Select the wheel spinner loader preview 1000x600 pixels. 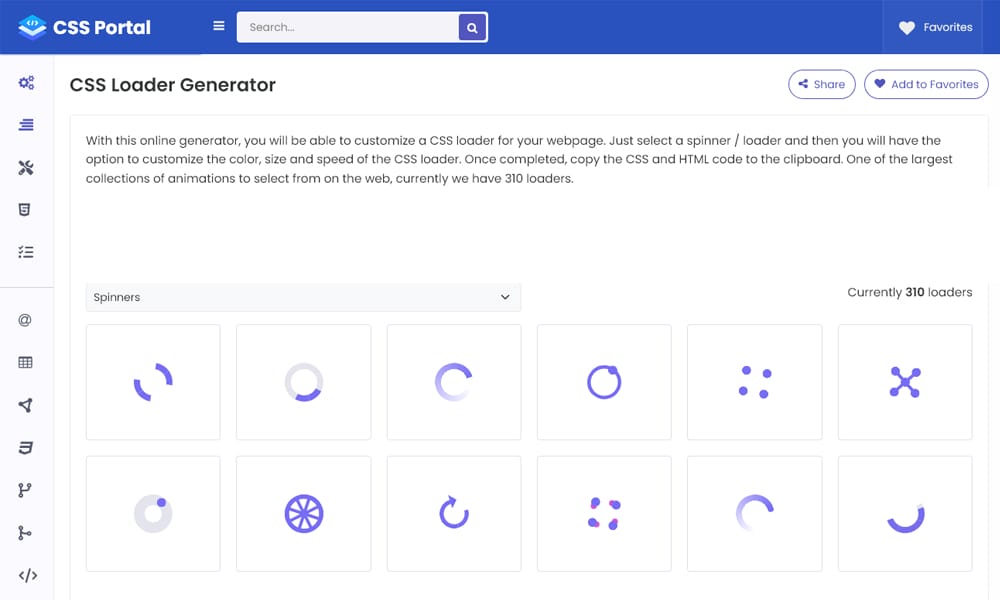click(303, 513)
